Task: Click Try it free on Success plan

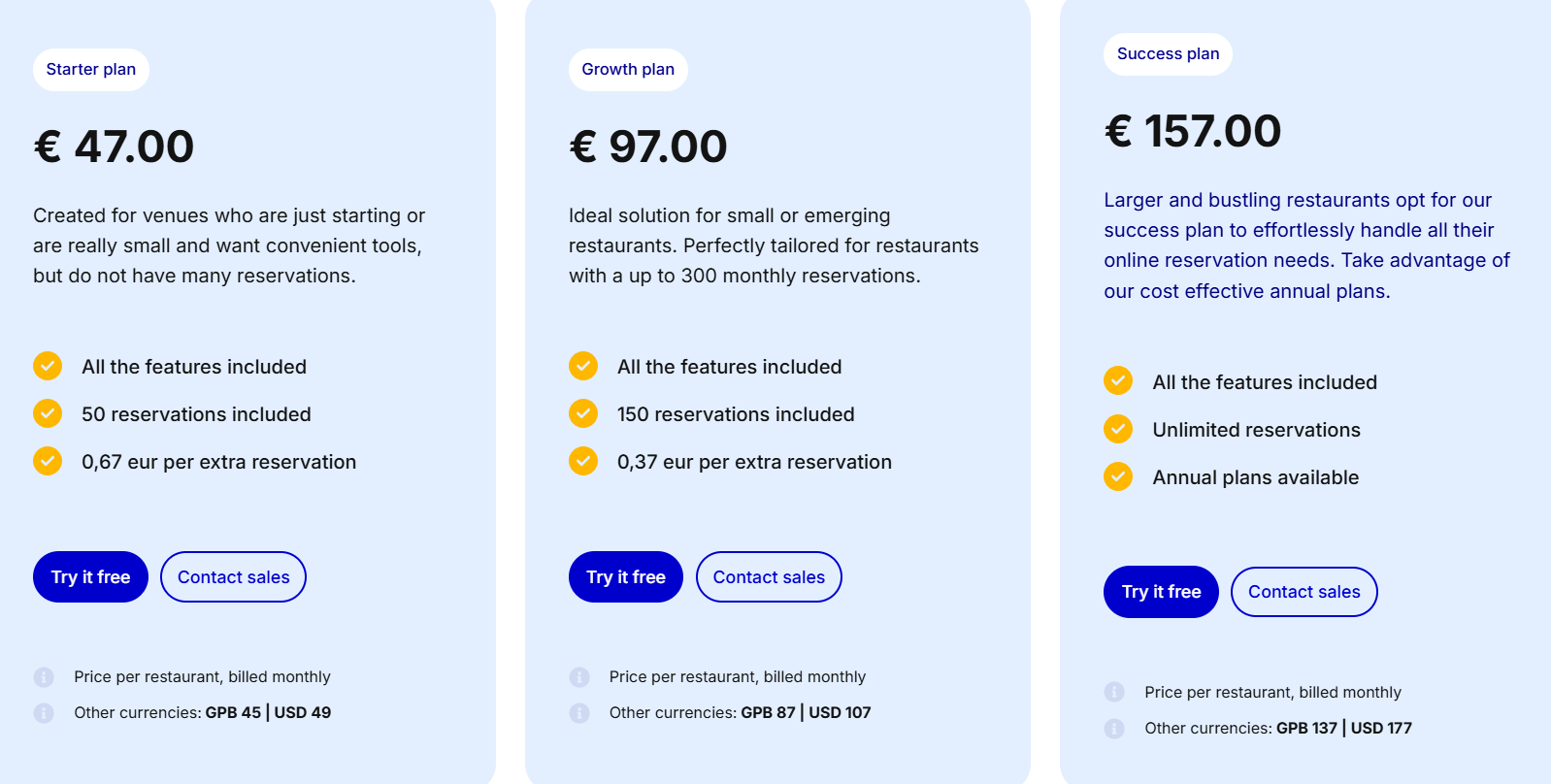Action: (1161, 592)
